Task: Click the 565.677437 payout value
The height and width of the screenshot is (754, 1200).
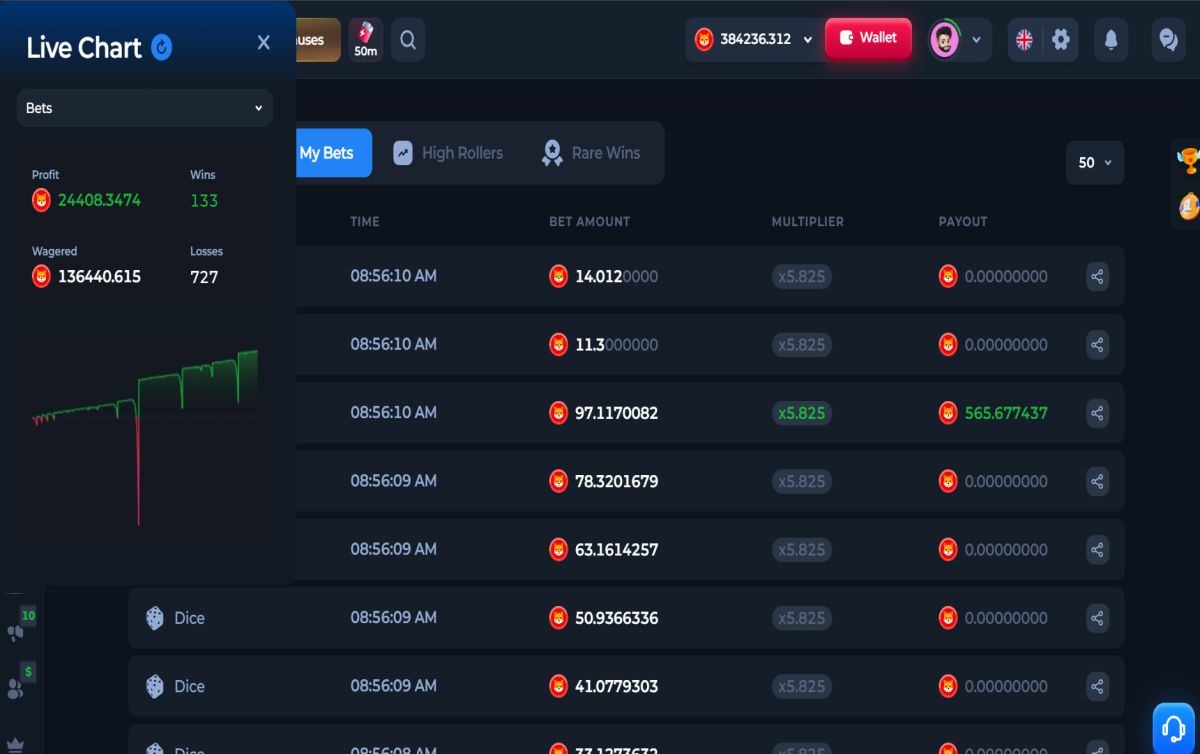Action: (x=1006, y=413)
